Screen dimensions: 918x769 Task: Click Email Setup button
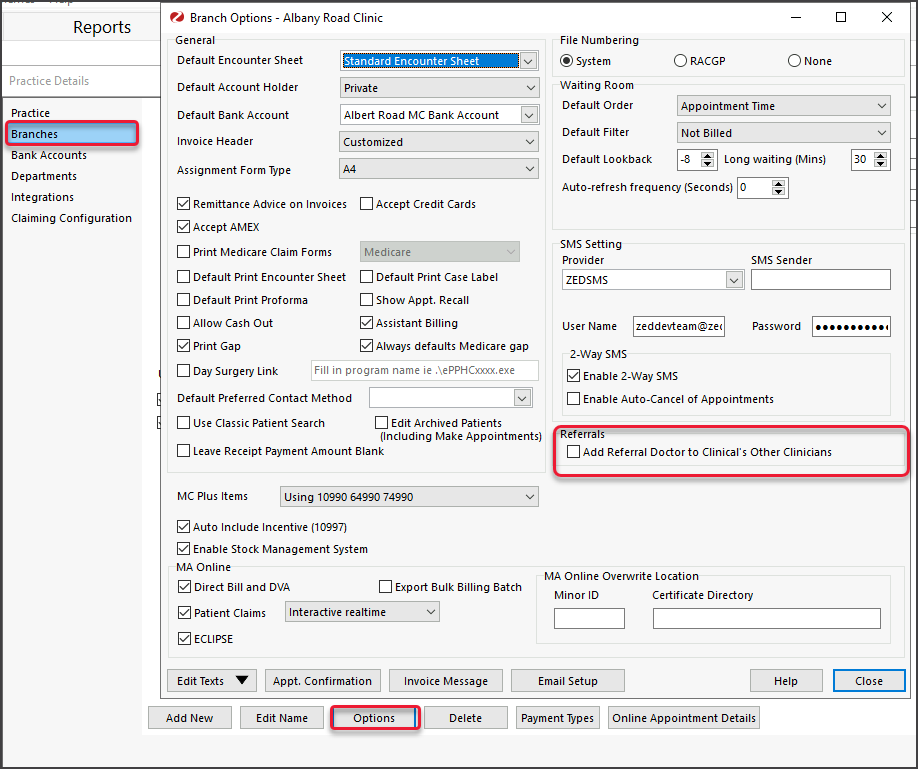pos(567,681)
